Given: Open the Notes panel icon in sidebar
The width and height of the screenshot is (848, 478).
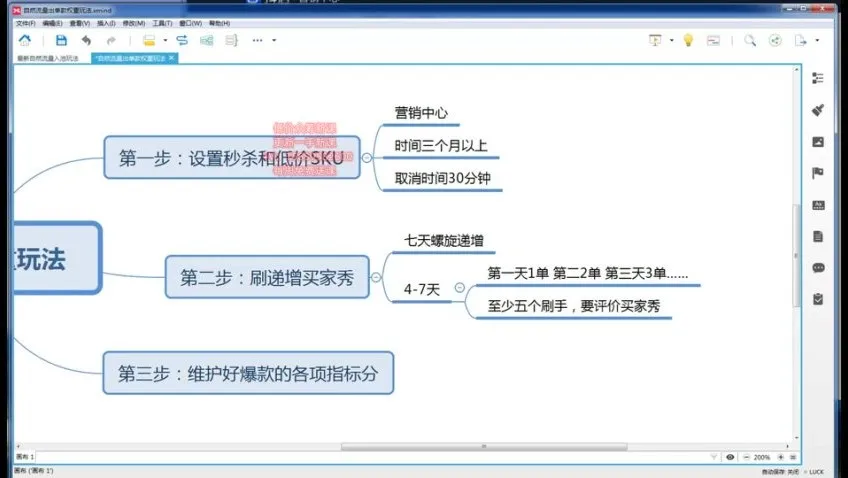Looking at the screenshot, I should pyautogui.click(x=818, y=236).
